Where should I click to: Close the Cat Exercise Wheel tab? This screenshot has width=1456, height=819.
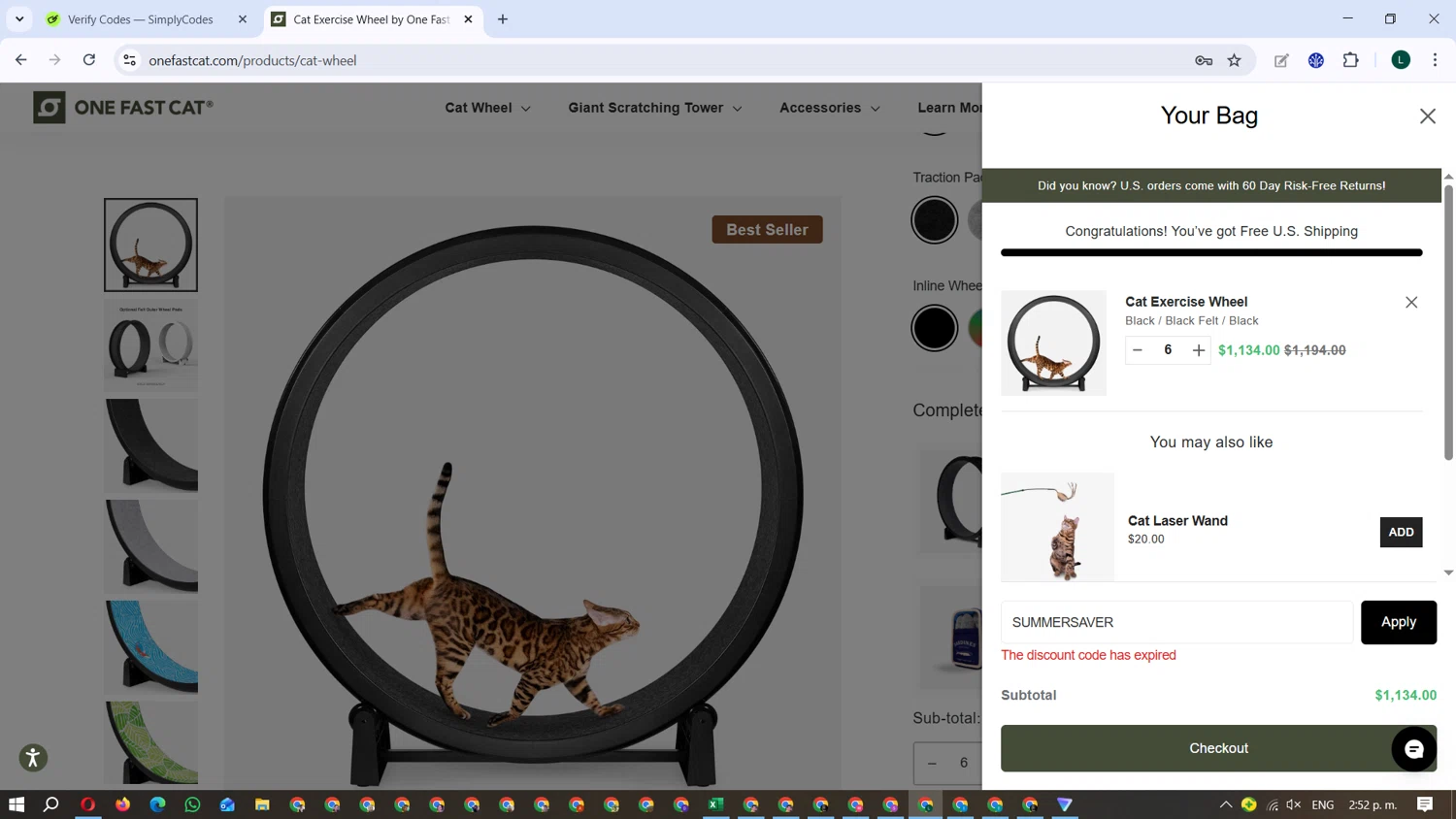coord(468,19)
